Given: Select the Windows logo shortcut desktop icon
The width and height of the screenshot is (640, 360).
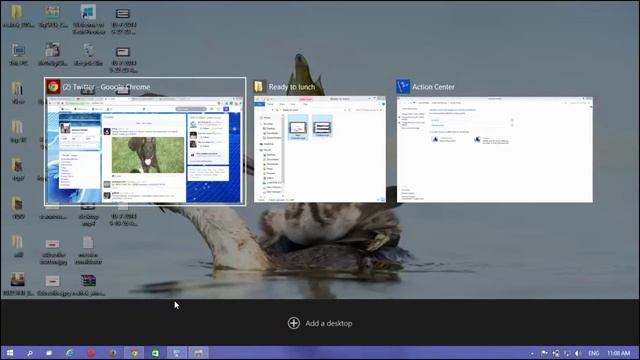Looking at the screenshot, I should [x=88, y=19].
